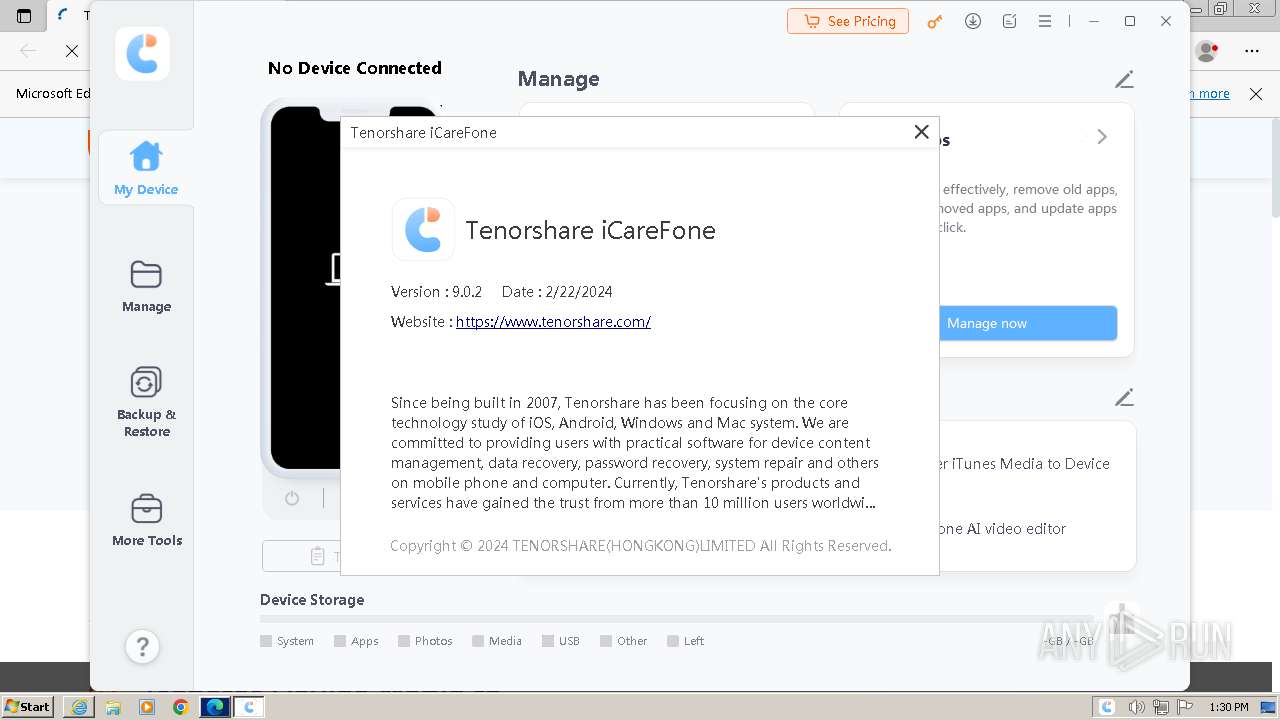1280x720 pixels.
Task: Click the lower pencil edit icon
Action: (x=1124, y=398)
